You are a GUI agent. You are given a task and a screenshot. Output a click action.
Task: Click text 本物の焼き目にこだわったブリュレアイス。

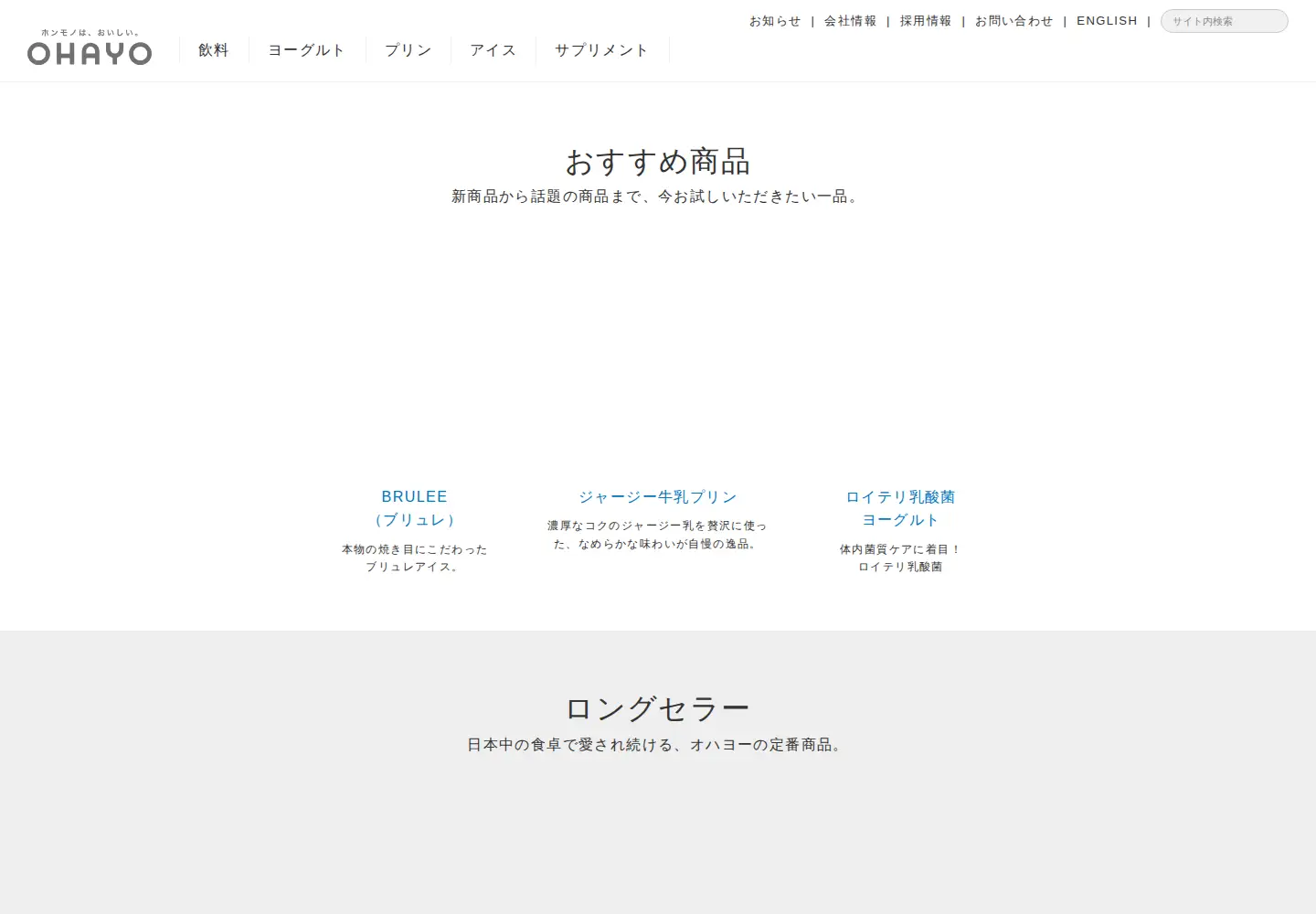pos(415,558)
